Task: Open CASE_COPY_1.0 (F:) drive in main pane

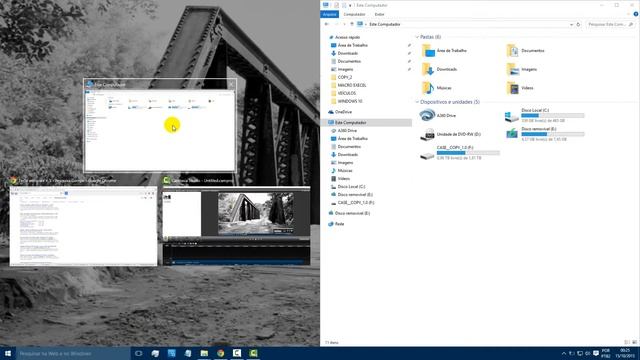Action: click(x=460, y=153)
